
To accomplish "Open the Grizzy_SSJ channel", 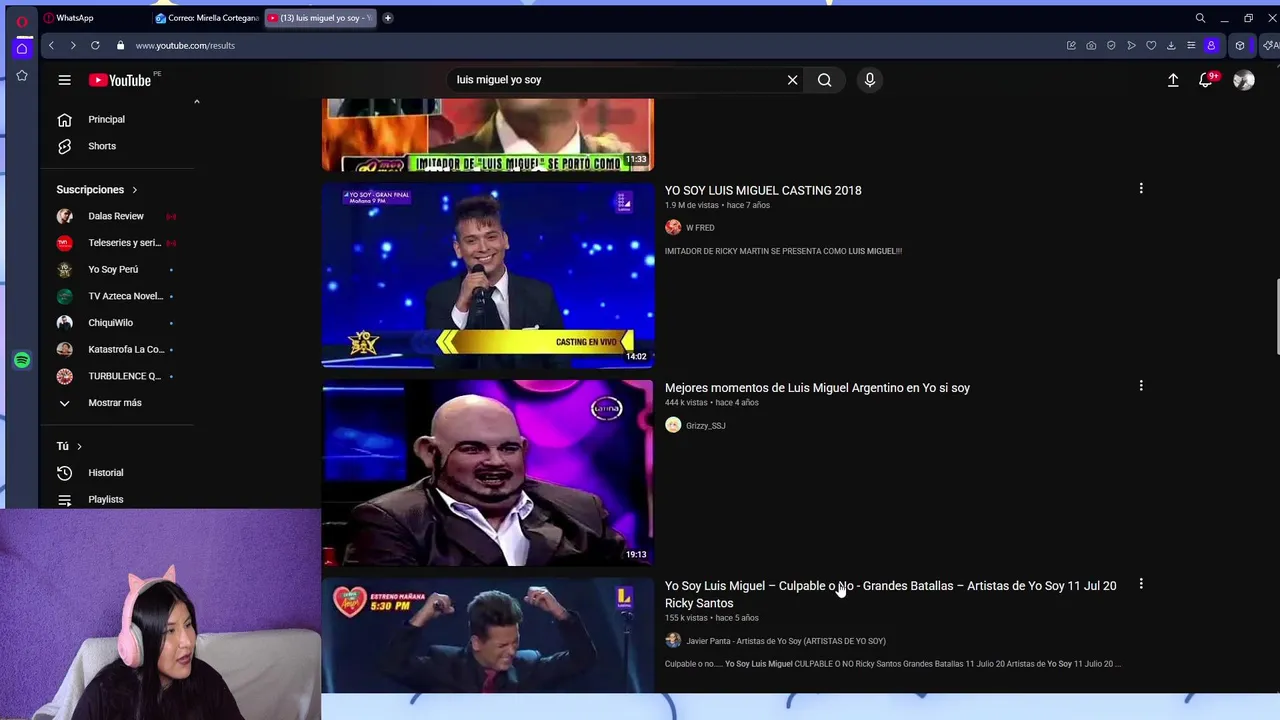I will click(705, 426).
